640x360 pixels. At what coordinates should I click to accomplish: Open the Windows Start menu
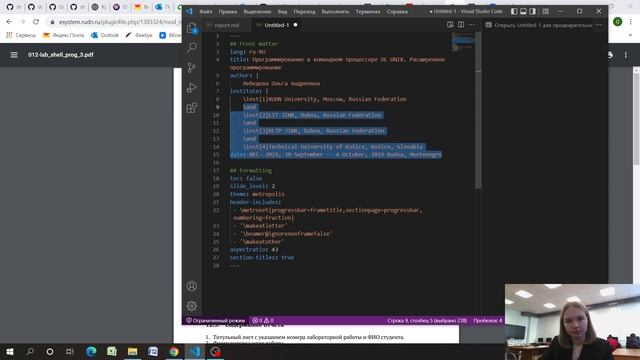coord(9,351)
